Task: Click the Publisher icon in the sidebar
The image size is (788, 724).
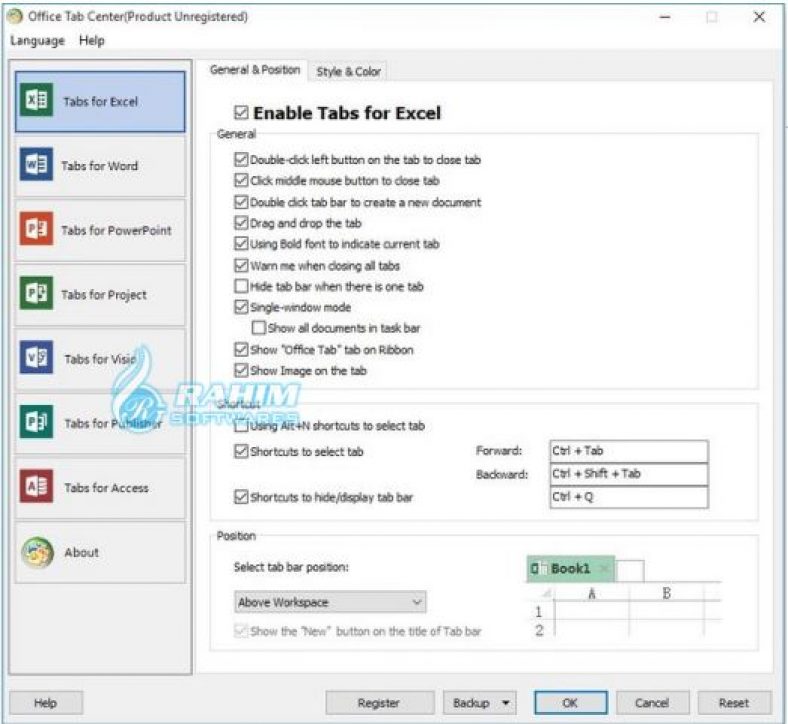Action: pyautogui.click(x=36, y=422)
